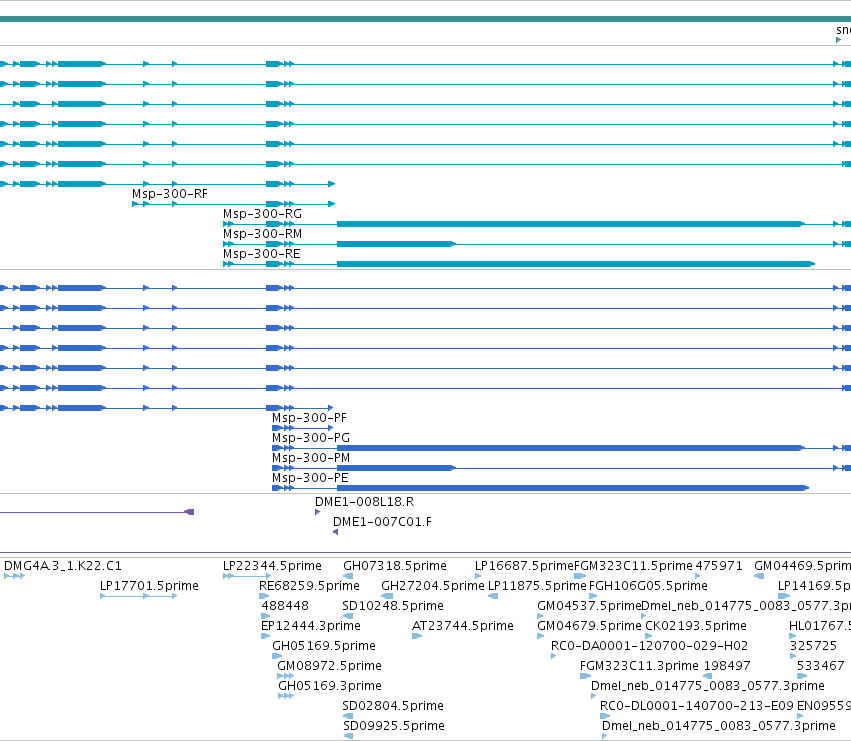Viewport: 851px width, 741px height.
Task: Click the Msp-300-RF transcript label
Action: [x=170, y=194]
